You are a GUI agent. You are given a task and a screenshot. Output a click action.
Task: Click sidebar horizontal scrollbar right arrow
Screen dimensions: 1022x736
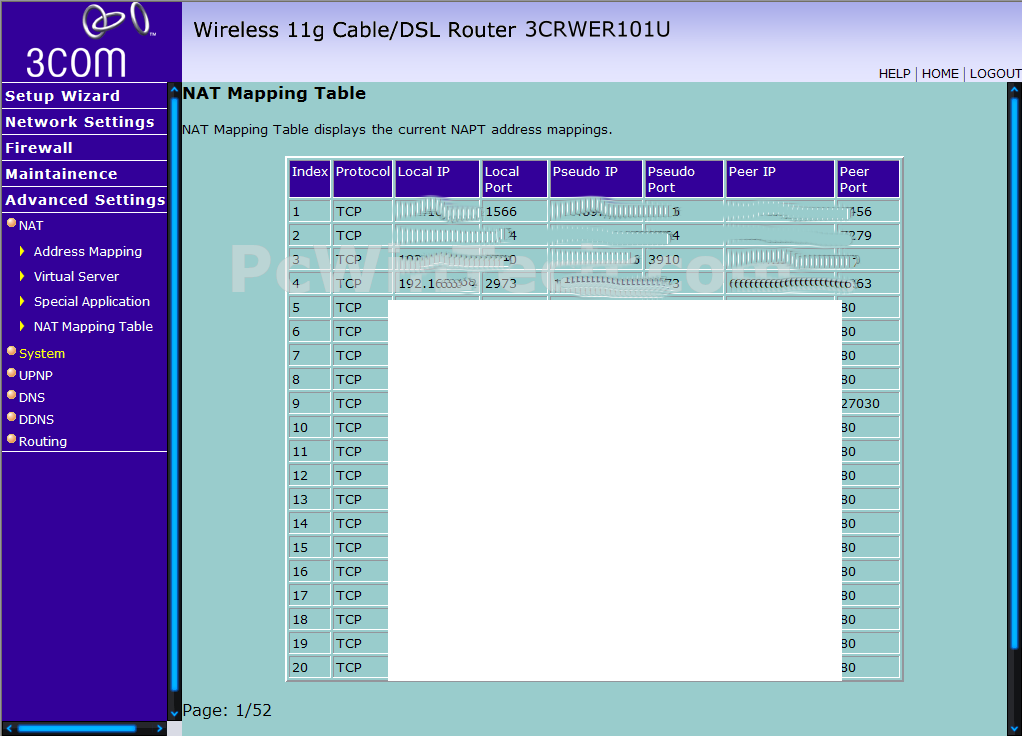[x=160, y=728]
